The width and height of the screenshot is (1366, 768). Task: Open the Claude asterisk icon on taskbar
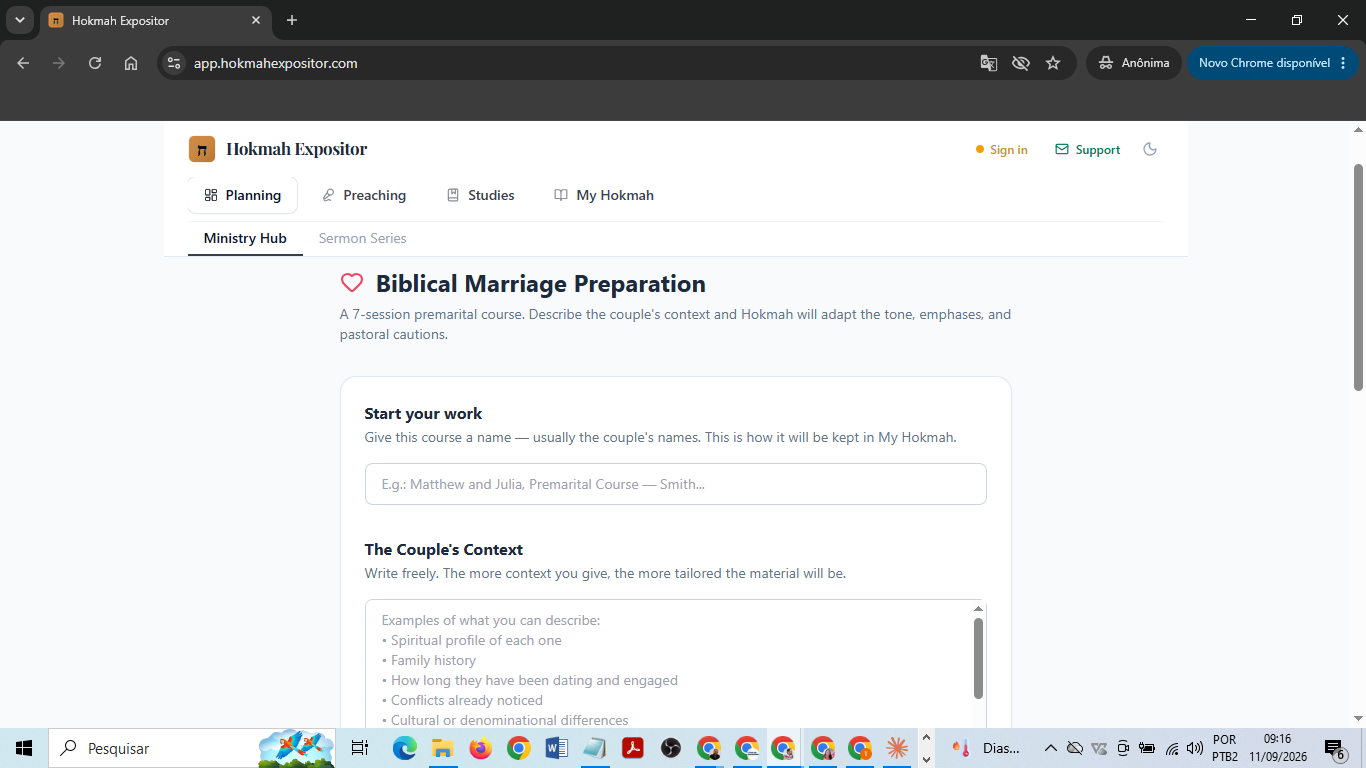(x=897, y=748)
